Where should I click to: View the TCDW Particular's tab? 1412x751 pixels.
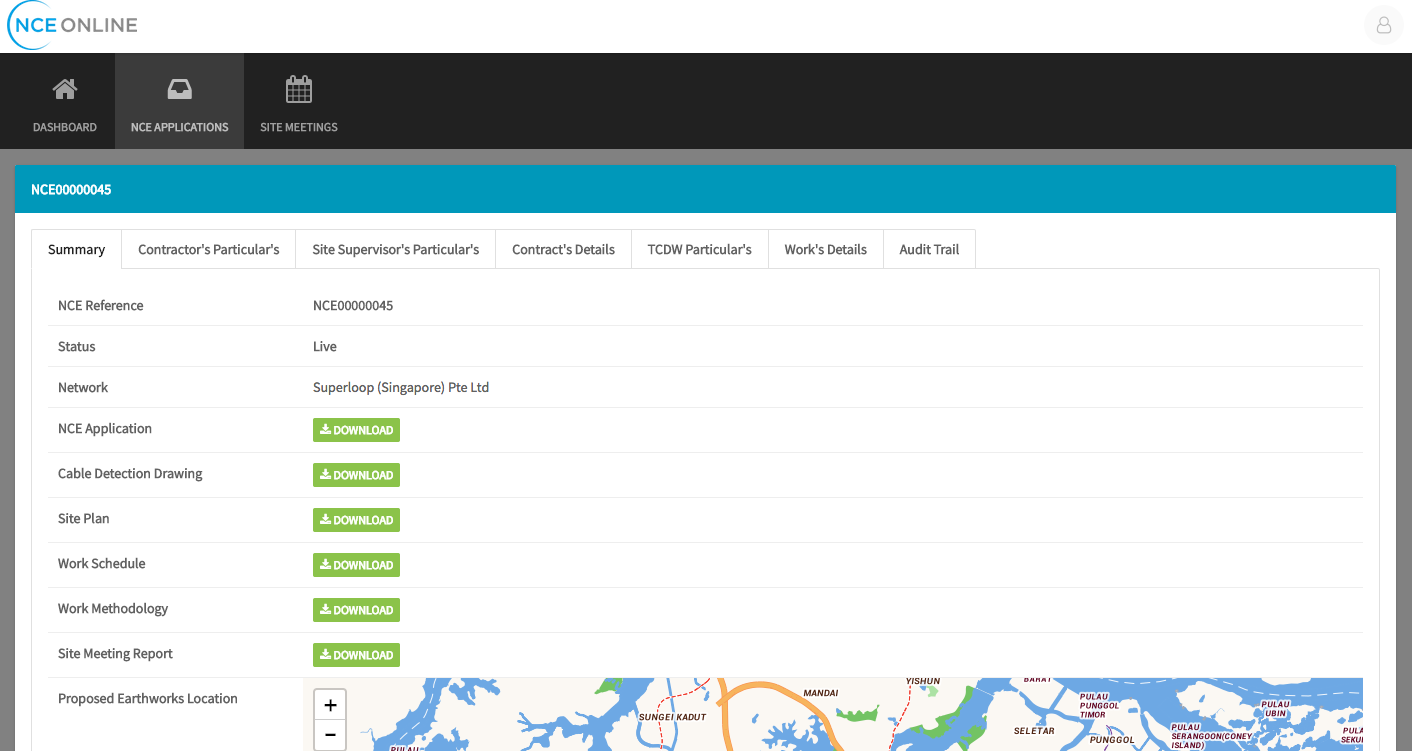click(x=699, y=249)
